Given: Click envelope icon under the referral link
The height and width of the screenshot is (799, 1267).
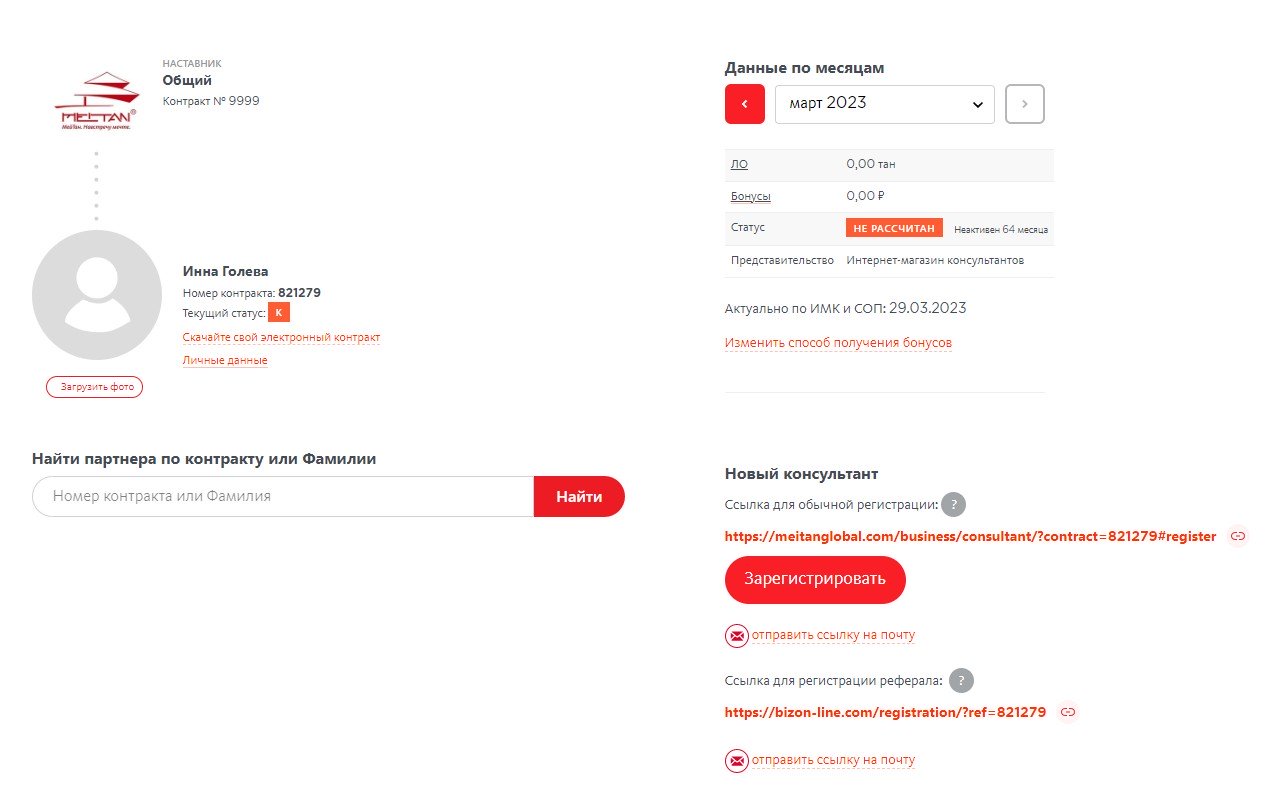Looking at the screenshot, I should pos(737,760).
